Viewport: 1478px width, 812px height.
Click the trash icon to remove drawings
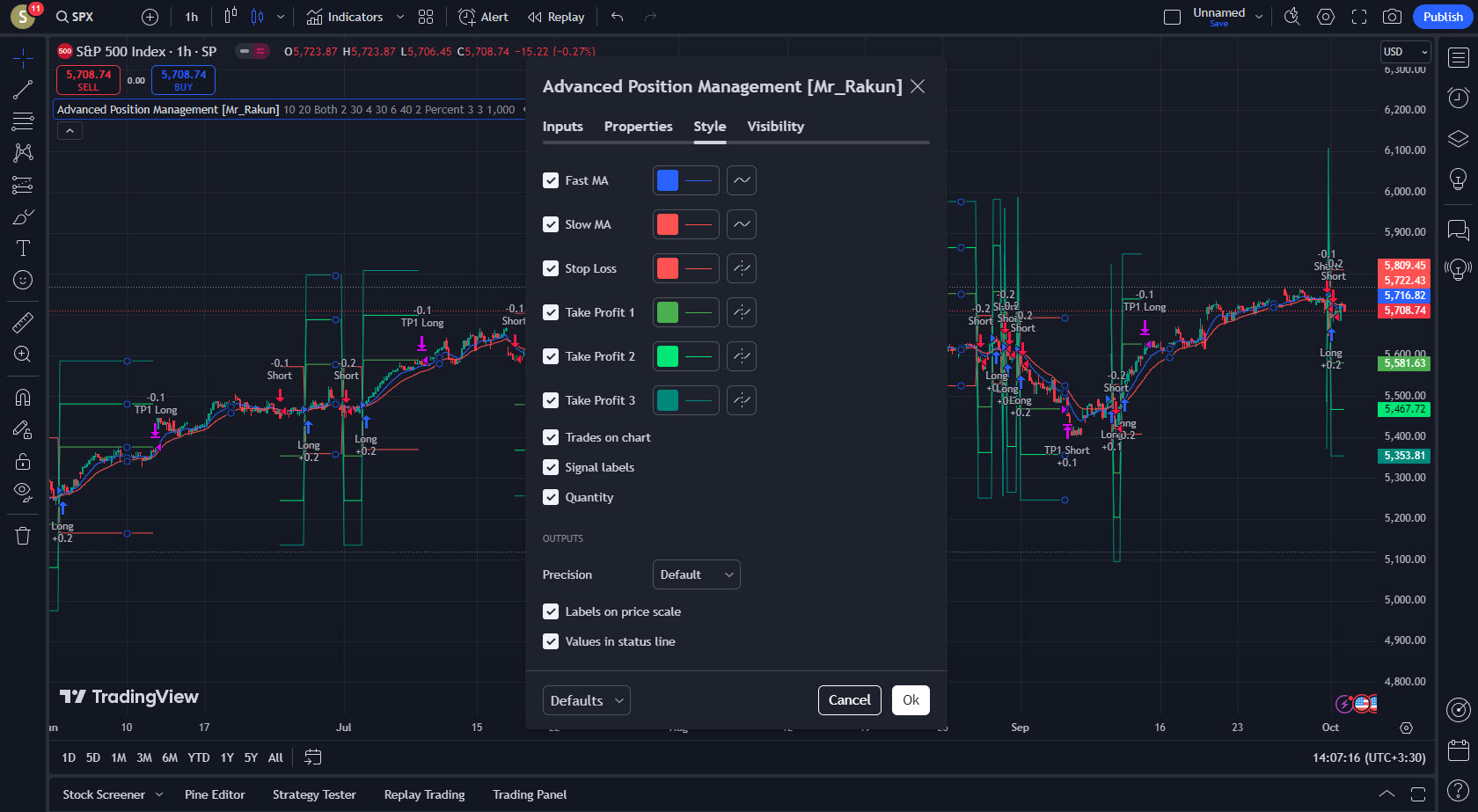23,536
